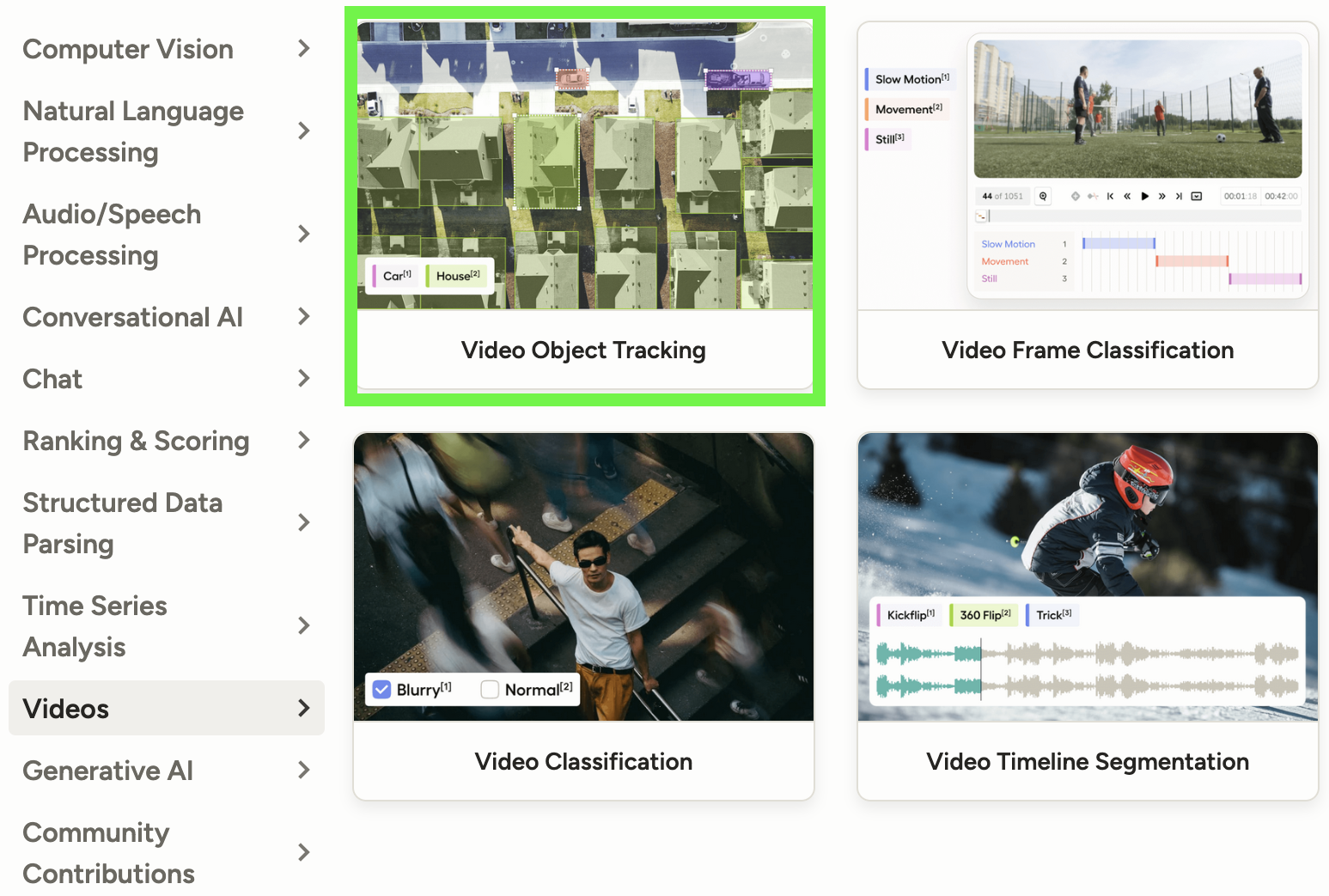Select the keyframe diamond icon
This screenshot has width=1329, height=896.
1076,196
